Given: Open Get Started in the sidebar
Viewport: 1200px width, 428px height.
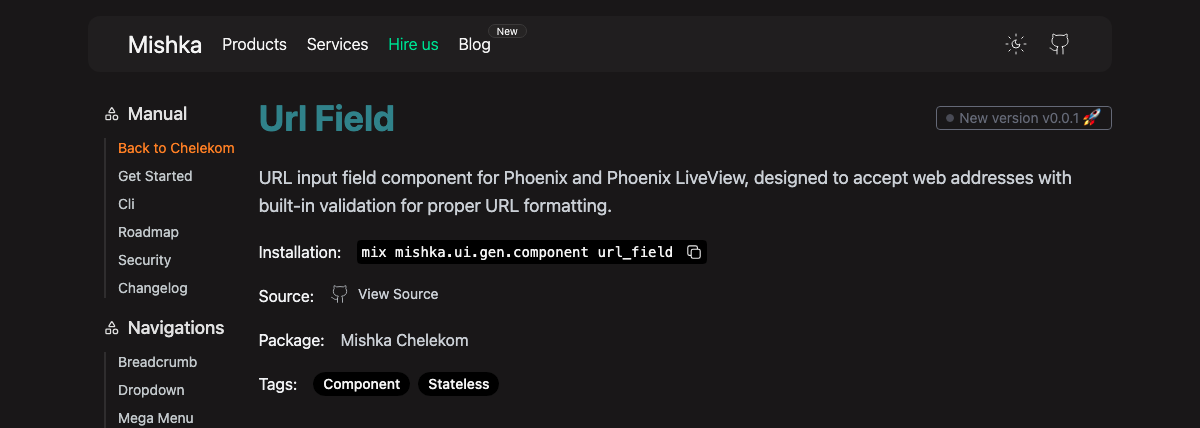Looking at the screenshot, I should 155,176.
